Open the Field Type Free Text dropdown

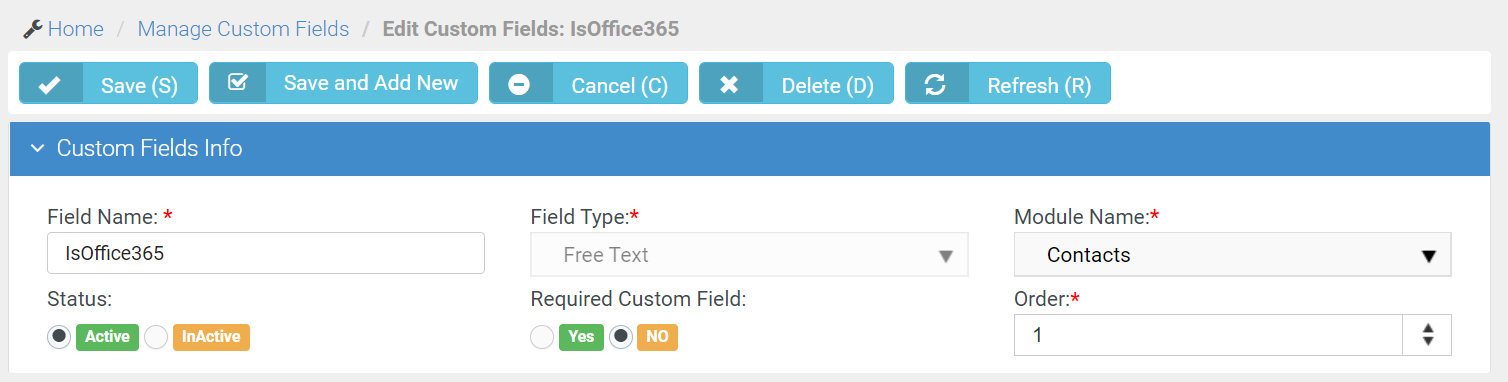point(749,255)
